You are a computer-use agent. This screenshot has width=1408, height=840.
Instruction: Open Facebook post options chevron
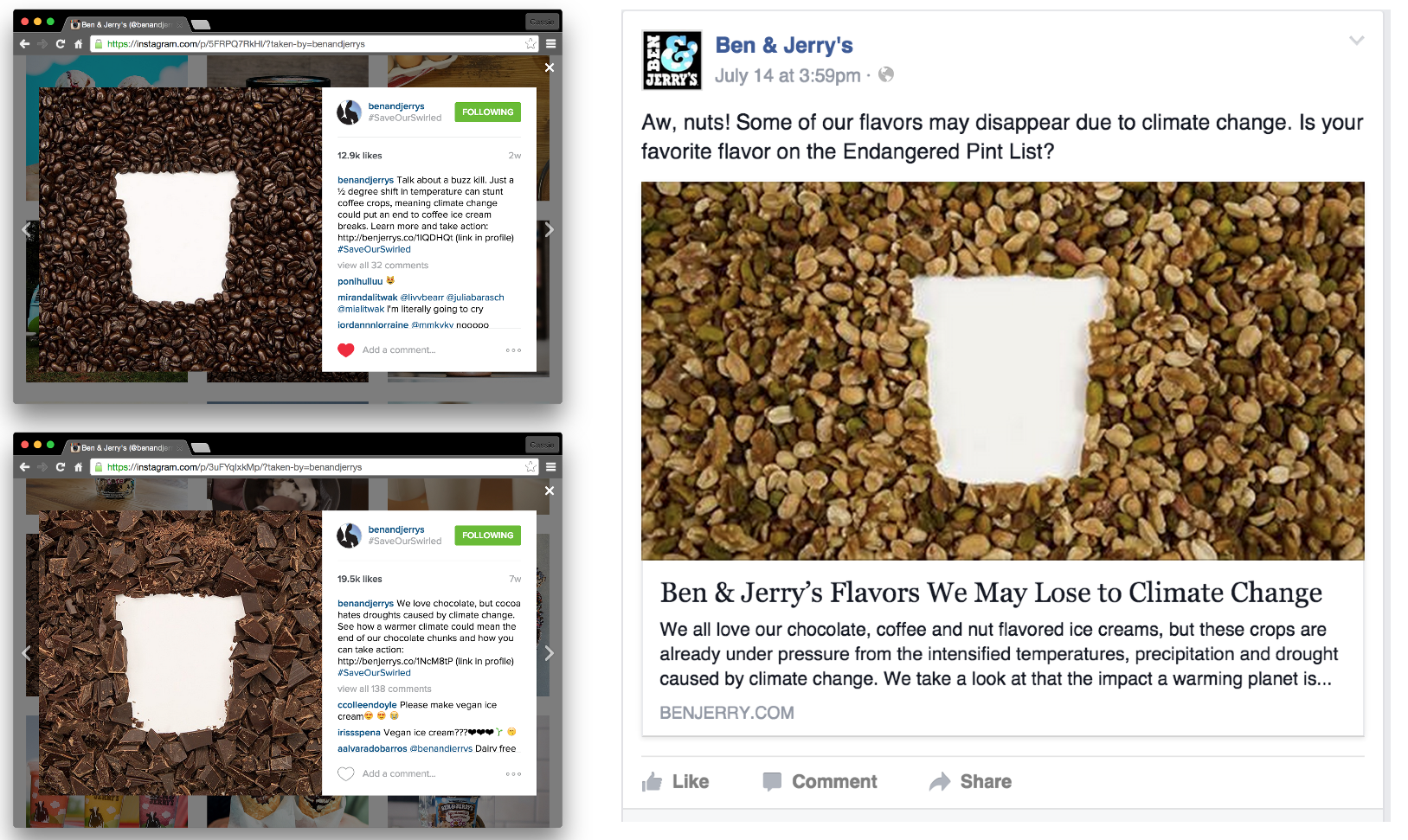pos(1356,41)
